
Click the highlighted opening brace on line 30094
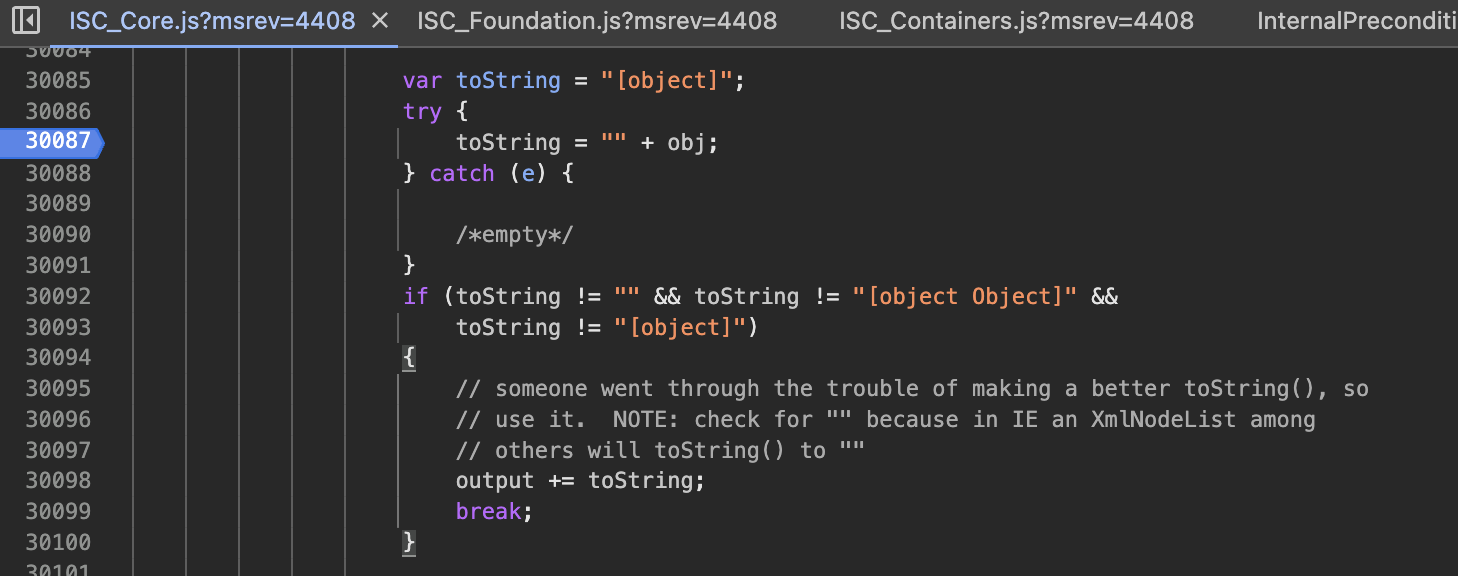(408, 358)
